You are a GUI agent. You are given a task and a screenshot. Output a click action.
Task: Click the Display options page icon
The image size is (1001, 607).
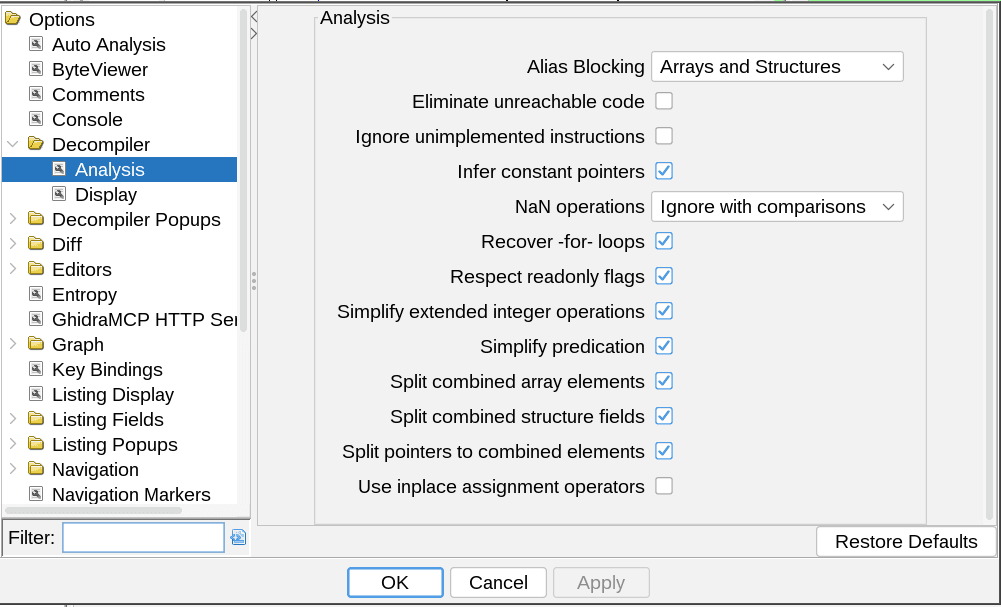pyautogui.click(x=60, y=194)
